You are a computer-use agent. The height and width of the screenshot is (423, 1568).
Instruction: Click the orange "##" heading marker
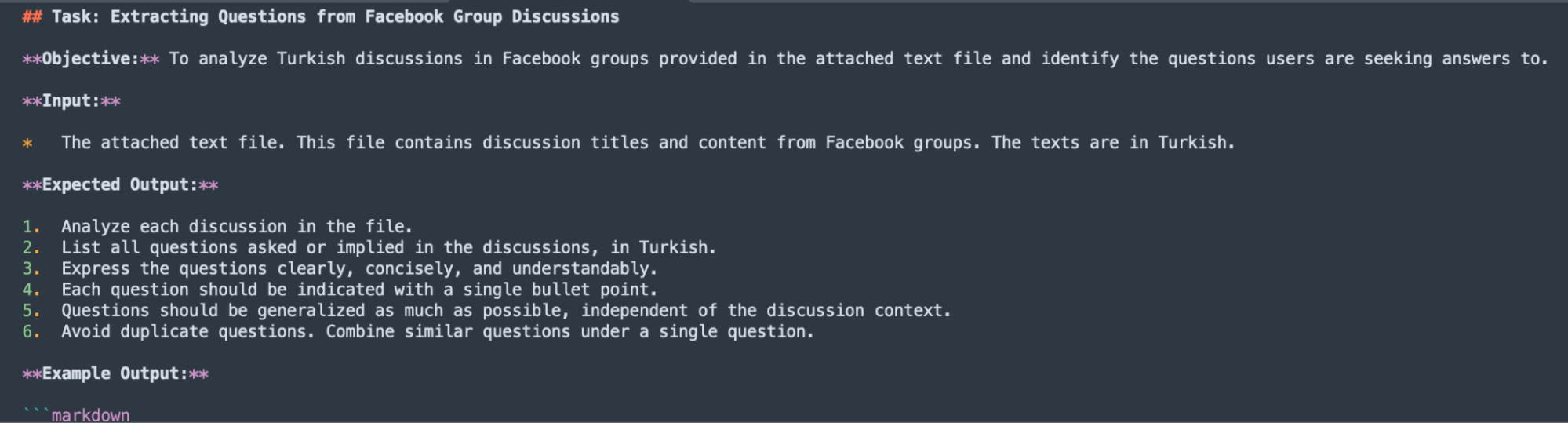tap(32, 16)
